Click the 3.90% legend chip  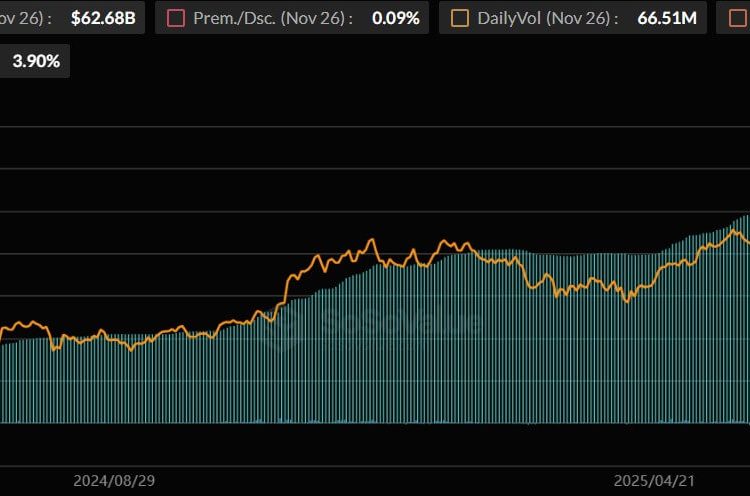[36, 61]
